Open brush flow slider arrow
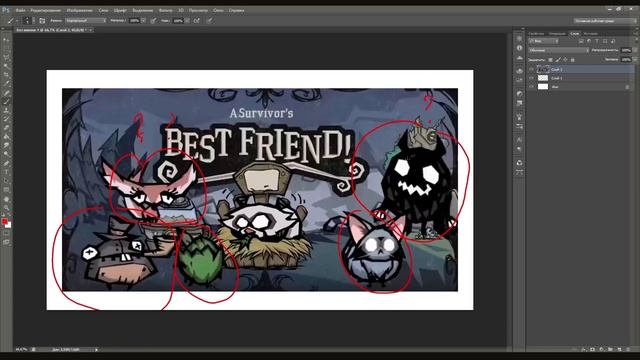 187,20
